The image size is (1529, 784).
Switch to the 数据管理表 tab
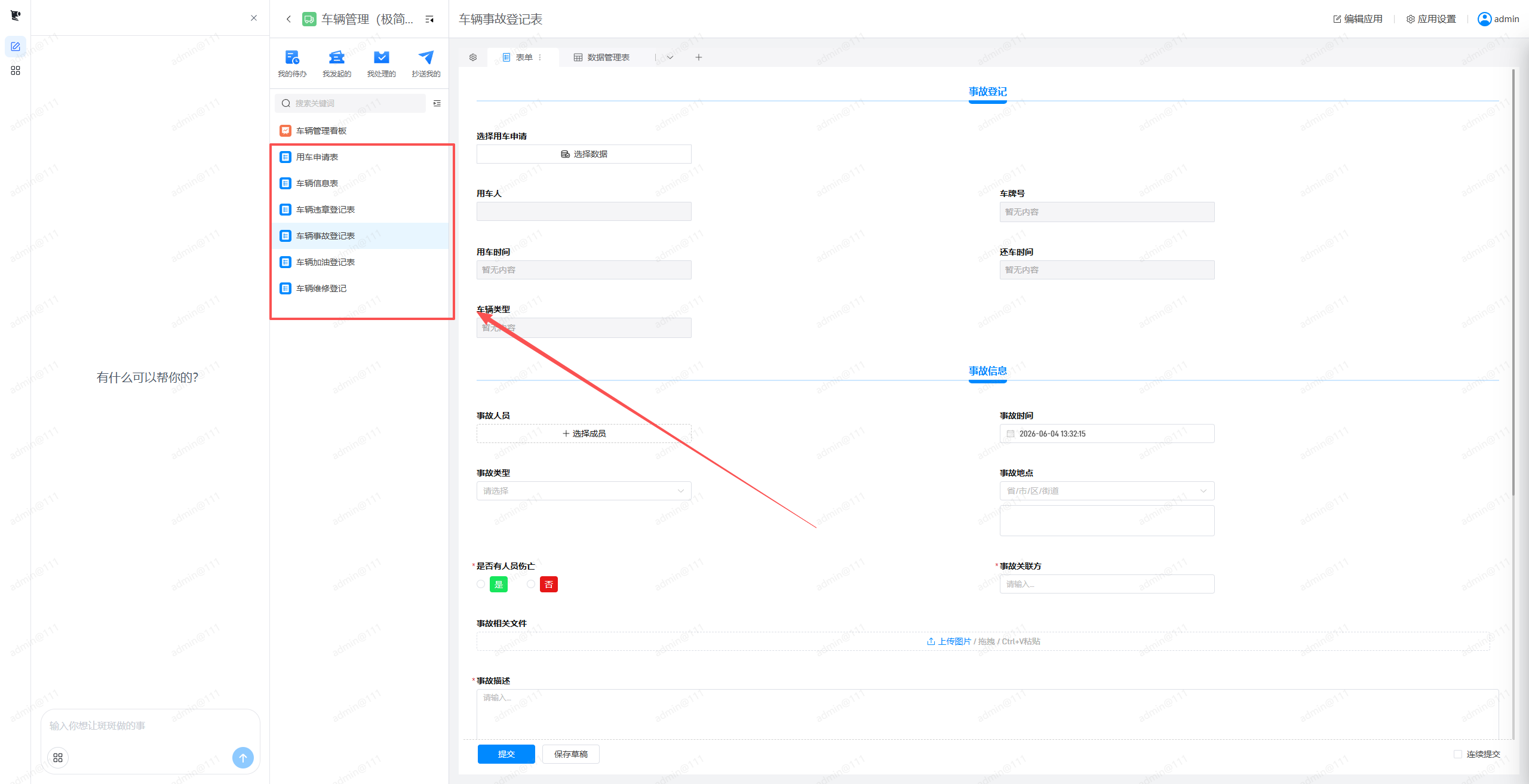[601, 57]
